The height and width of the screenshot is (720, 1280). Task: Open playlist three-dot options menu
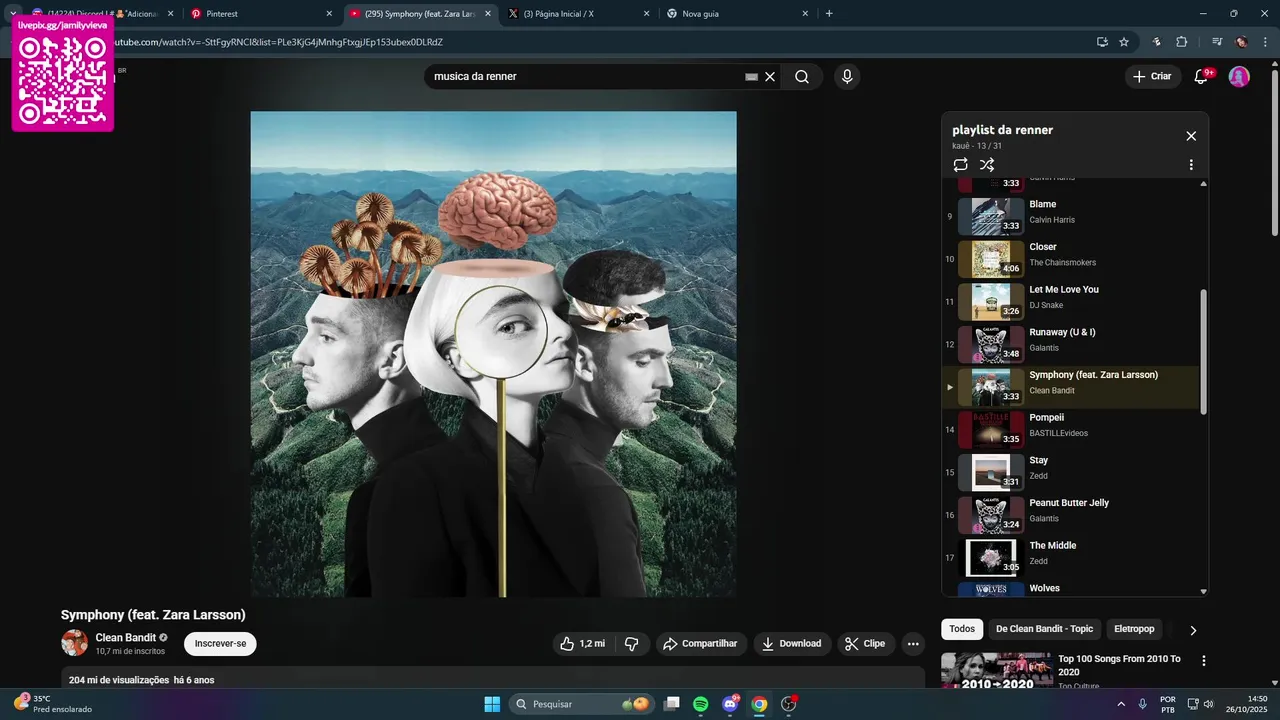click(x=1191, y=165)
